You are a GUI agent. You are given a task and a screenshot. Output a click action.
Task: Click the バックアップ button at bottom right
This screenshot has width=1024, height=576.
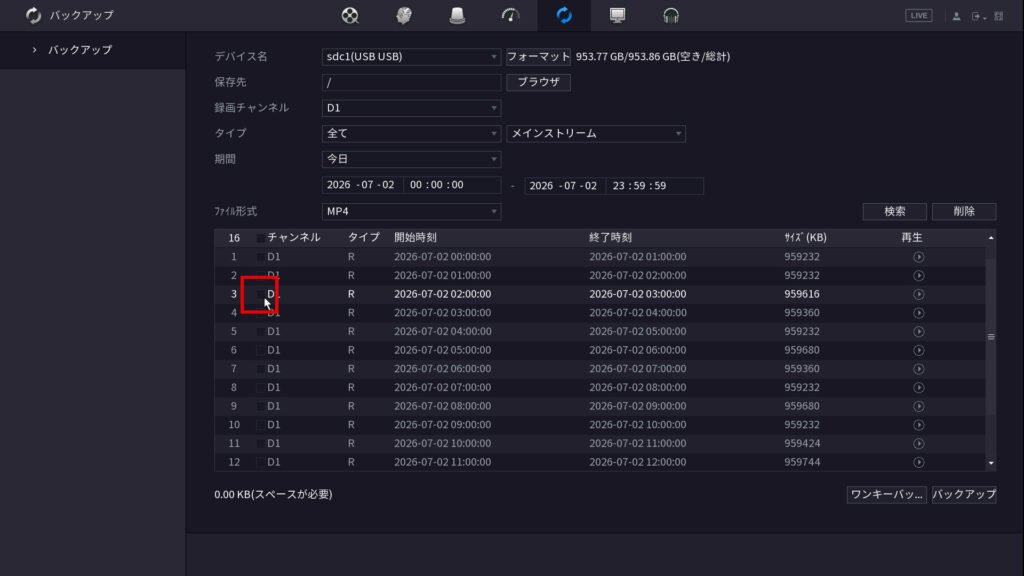pos(964,494)
